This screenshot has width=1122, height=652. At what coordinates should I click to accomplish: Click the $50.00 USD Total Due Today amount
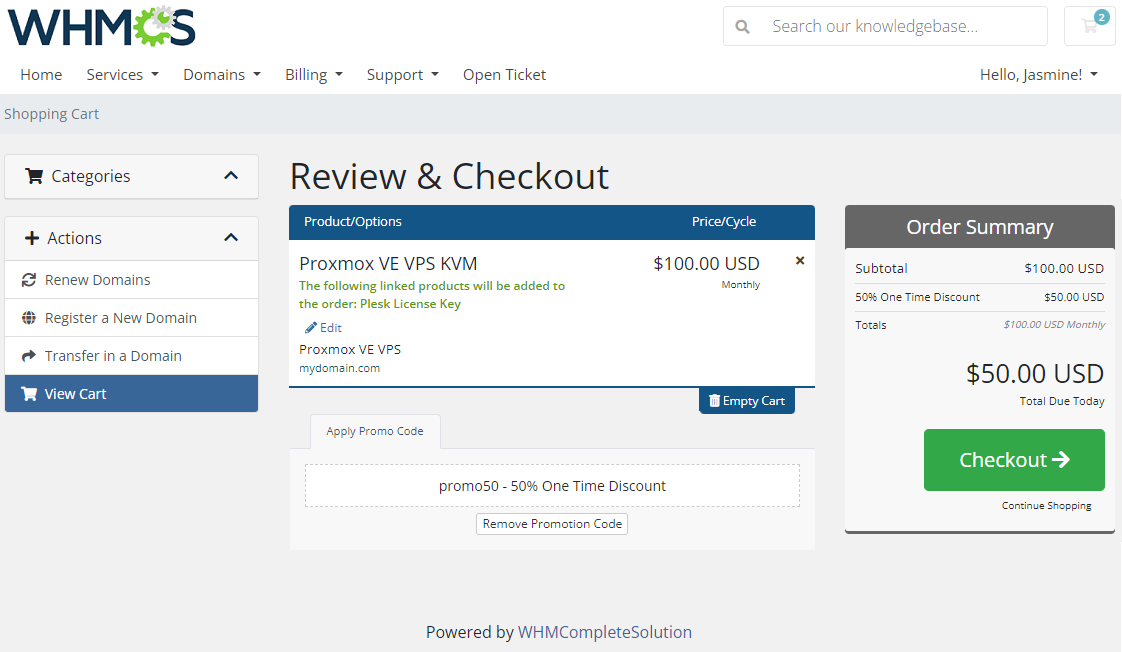[1035, 374]
